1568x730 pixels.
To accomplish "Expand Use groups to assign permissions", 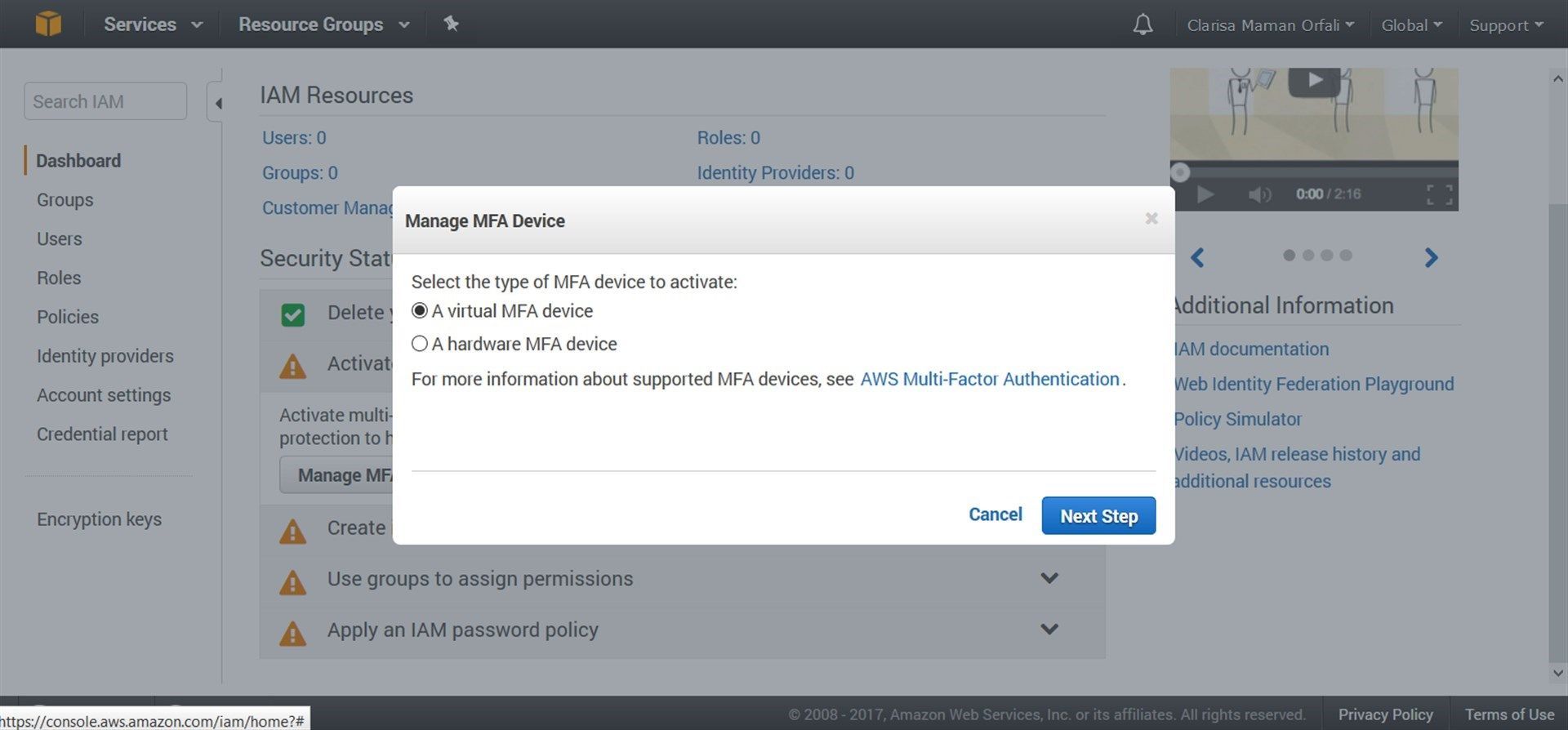I will 1049,578.
